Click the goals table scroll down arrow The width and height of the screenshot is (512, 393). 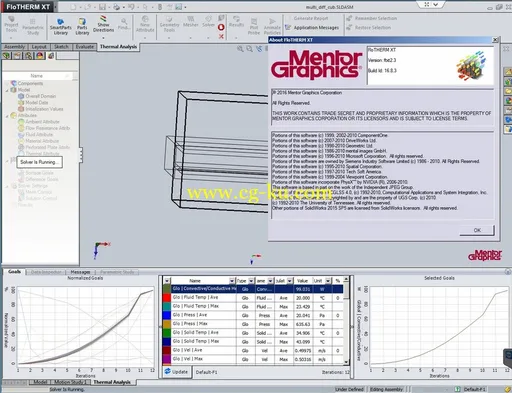pos(346,362)
